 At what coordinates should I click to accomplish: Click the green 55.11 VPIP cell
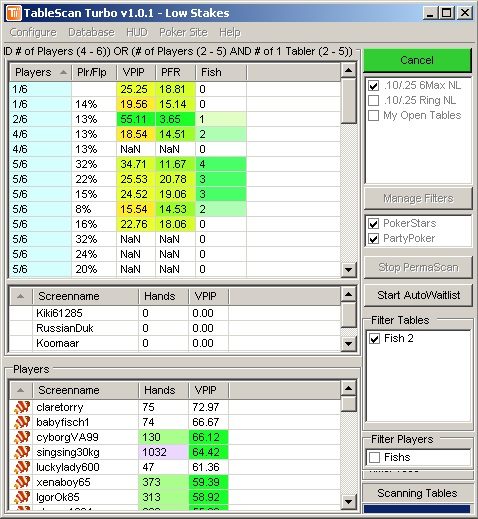[136, 119]
